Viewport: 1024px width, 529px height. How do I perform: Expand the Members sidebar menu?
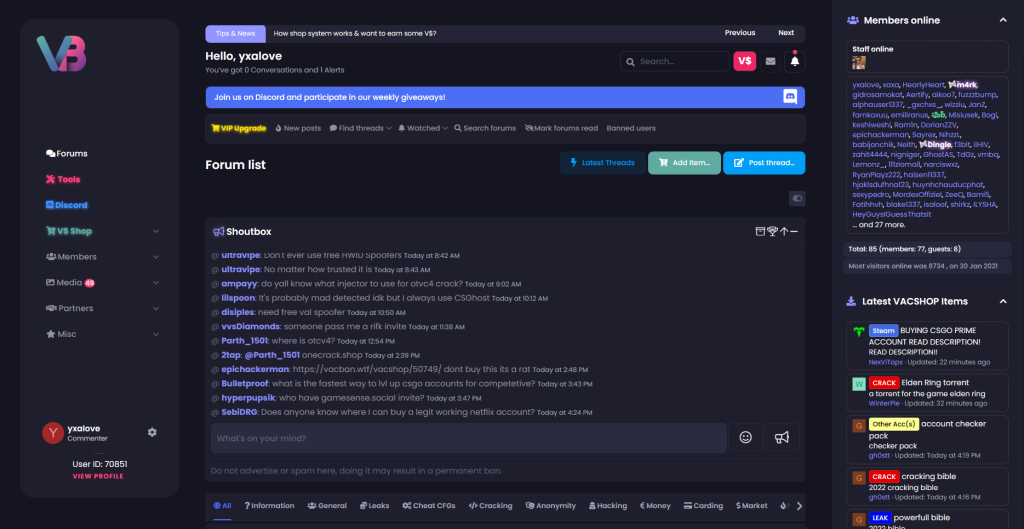[156, 257]
